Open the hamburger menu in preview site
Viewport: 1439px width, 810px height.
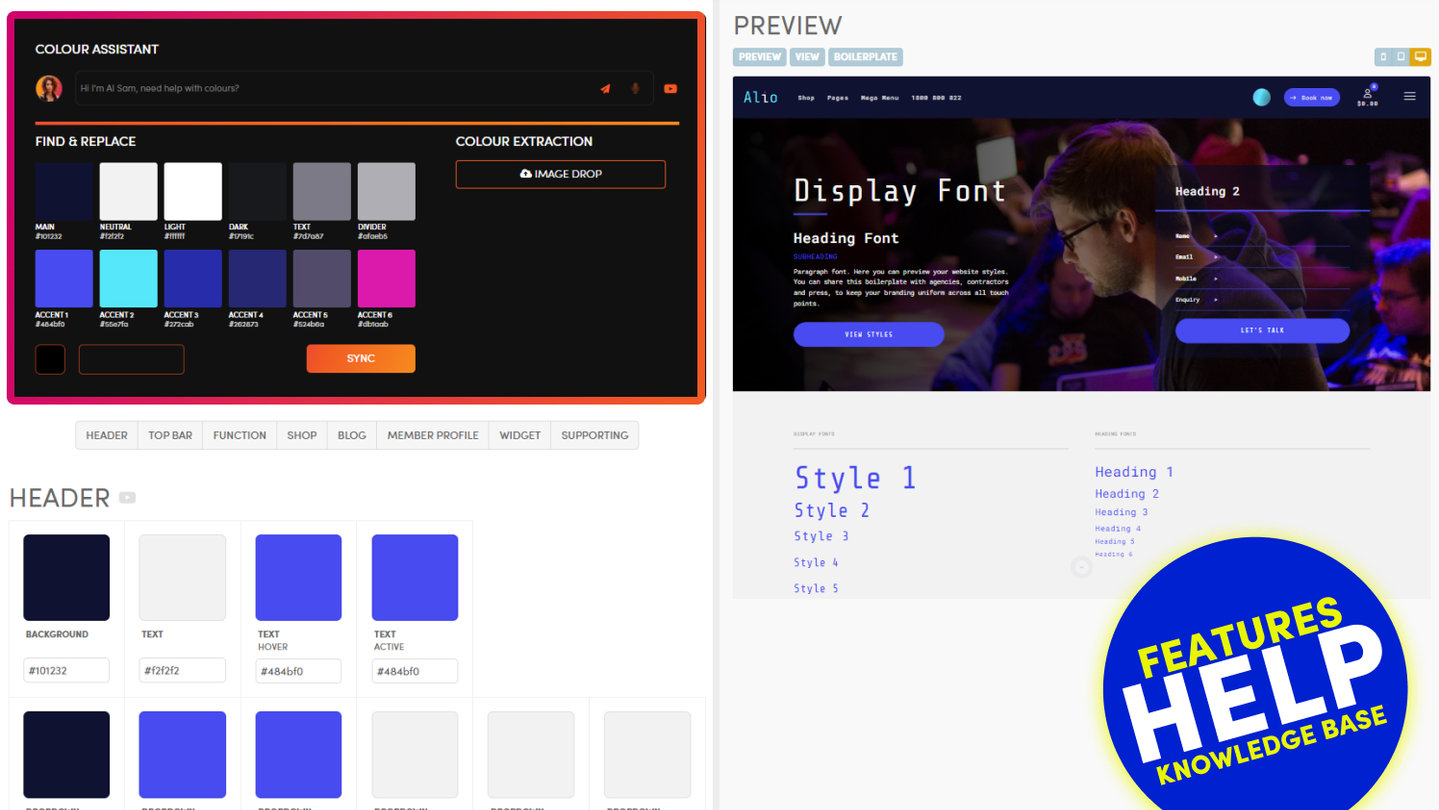tap(1409, 97)
